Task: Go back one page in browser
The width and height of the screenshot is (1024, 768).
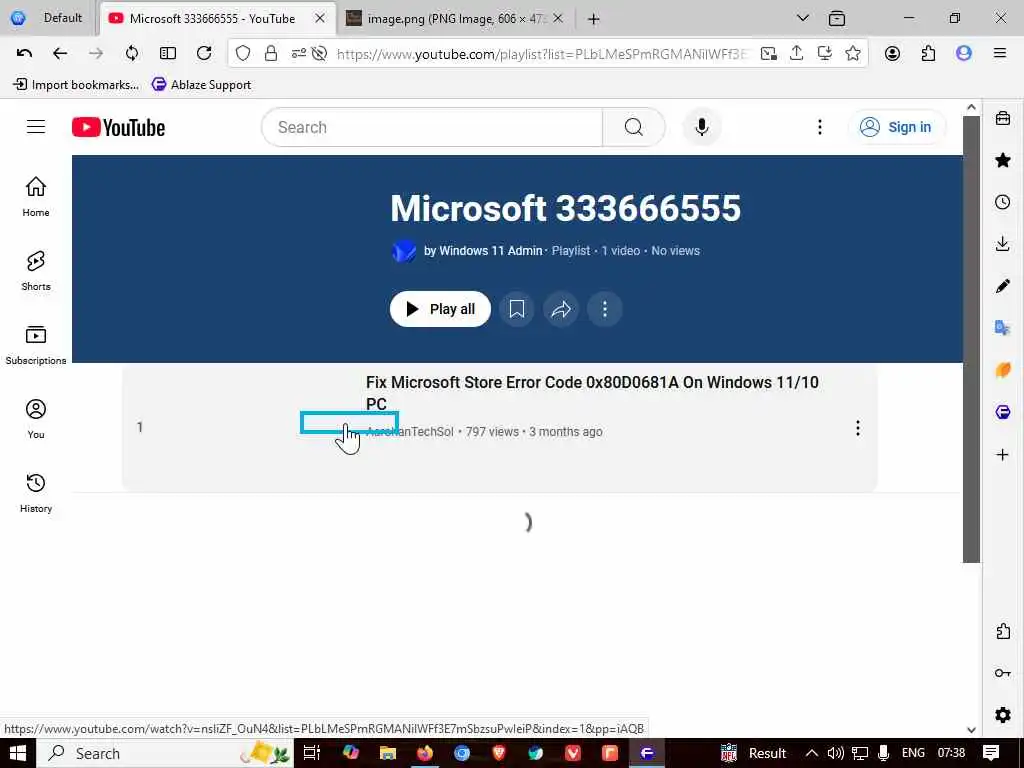Action: coord(60,53)
